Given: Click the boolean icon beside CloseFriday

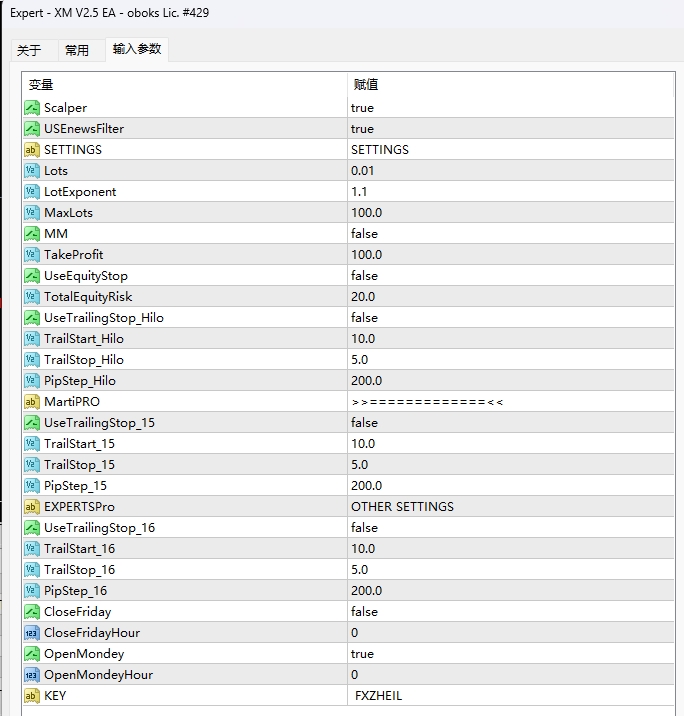Looking at the screenshot, I should click(32, 612).
